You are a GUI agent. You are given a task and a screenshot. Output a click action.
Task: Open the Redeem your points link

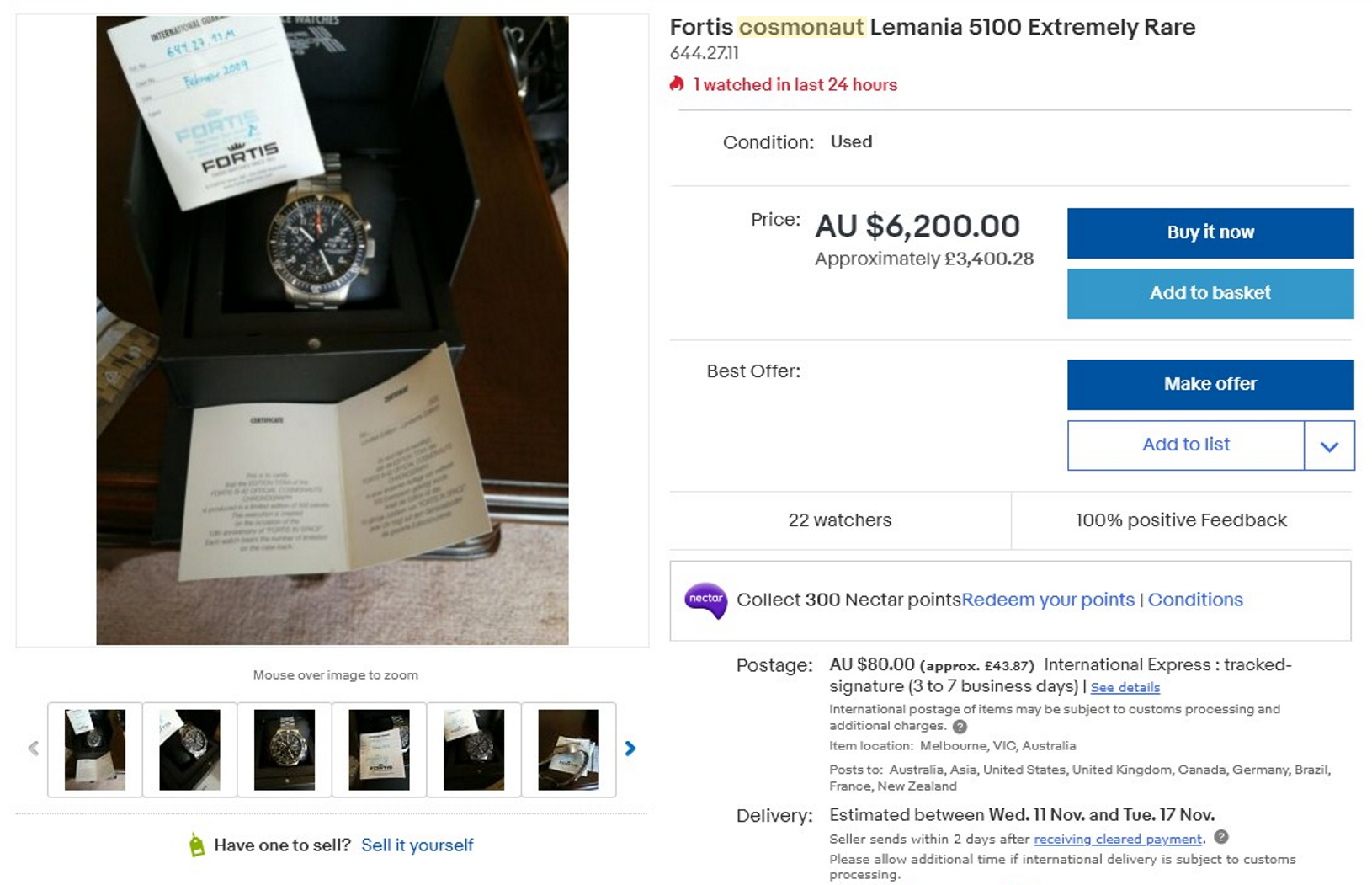coord(1048,600)
